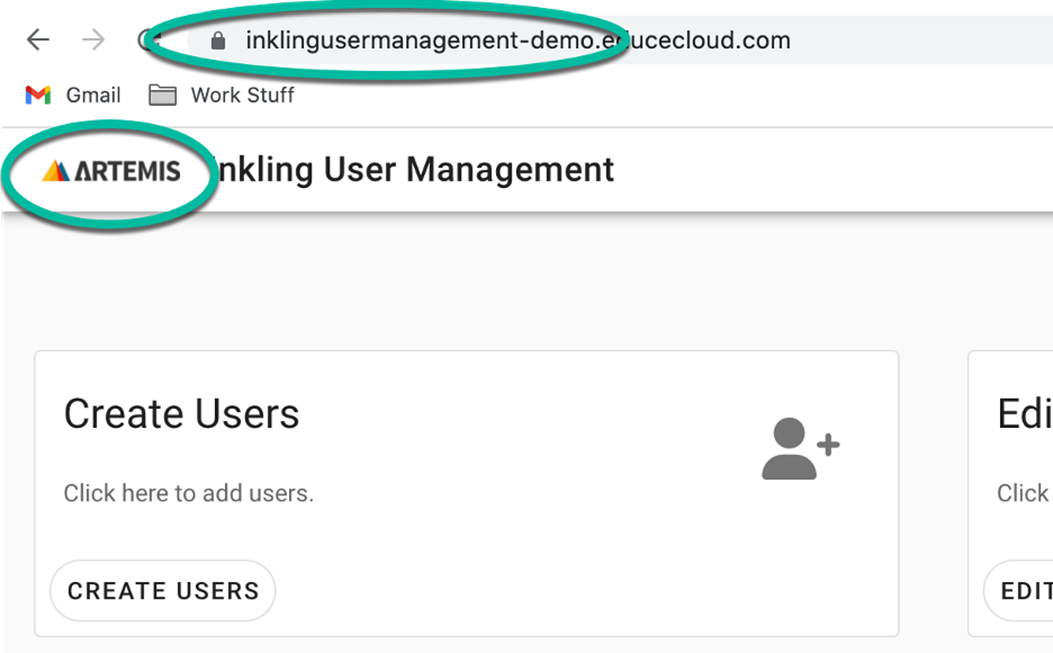The image size is (1053, 653).
Task: Click the Work Stuff folder icon
Action: click(162, 95)
